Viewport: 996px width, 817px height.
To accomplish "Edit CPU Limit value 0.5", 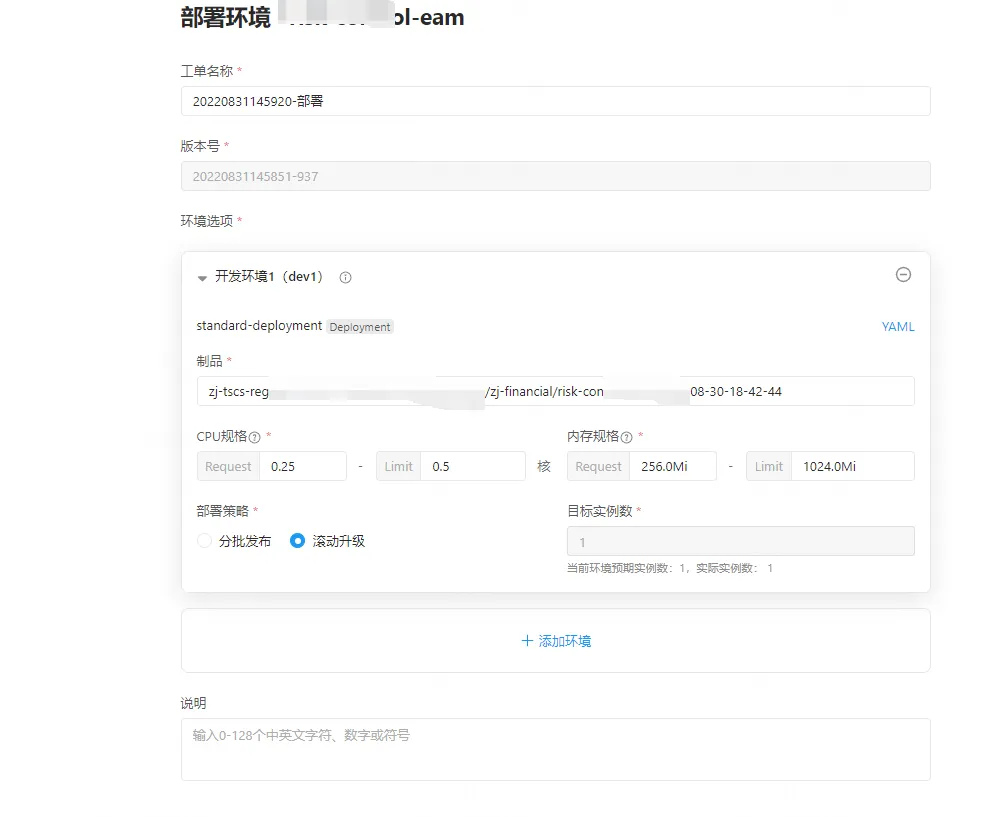I will coord(473,466).
